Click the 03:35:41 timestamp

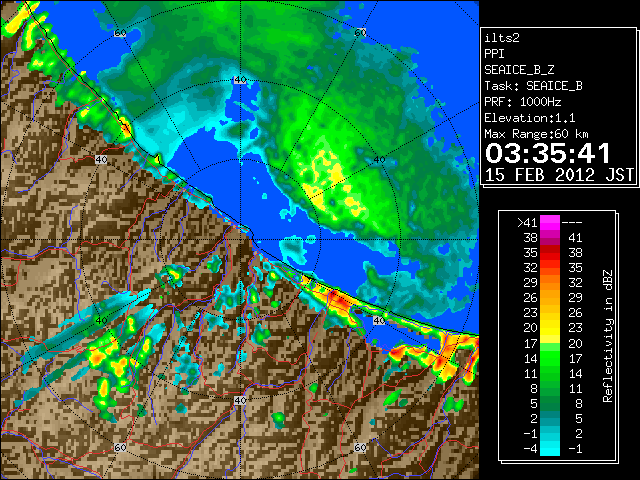click(548, 153)
